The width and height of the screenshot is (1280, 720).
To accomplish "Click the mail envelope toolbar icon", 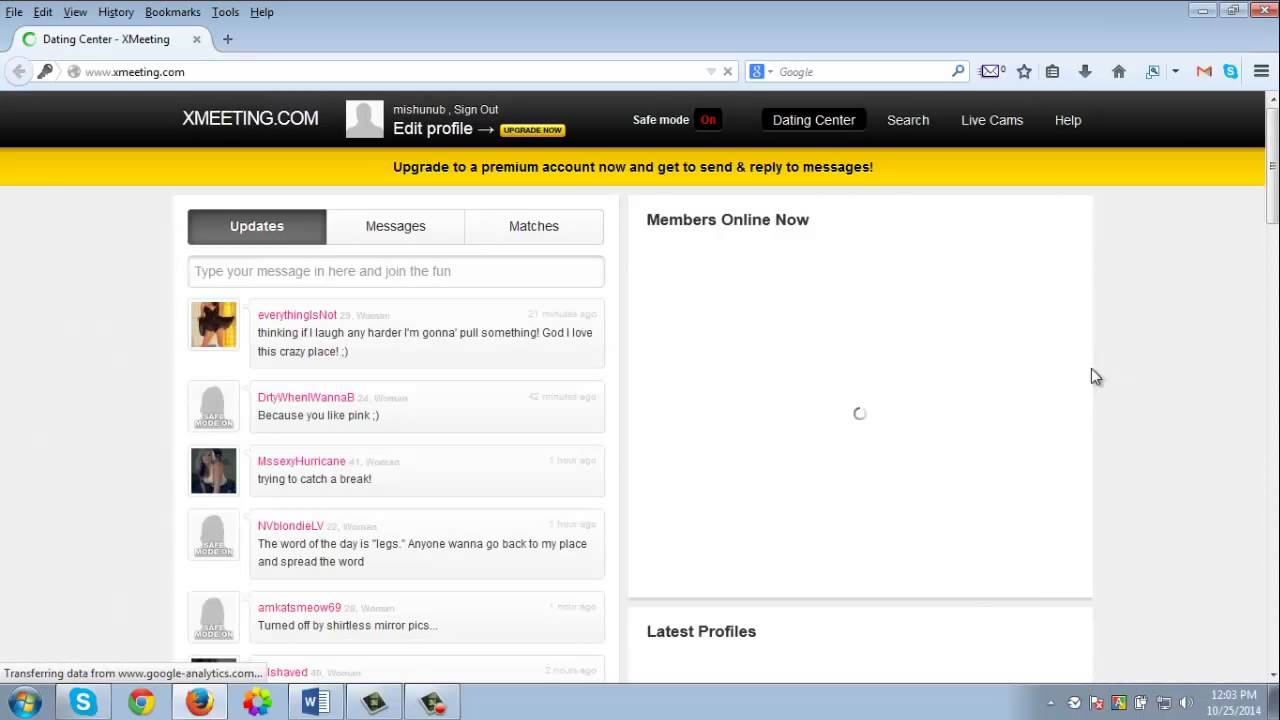I will point(992,72).
